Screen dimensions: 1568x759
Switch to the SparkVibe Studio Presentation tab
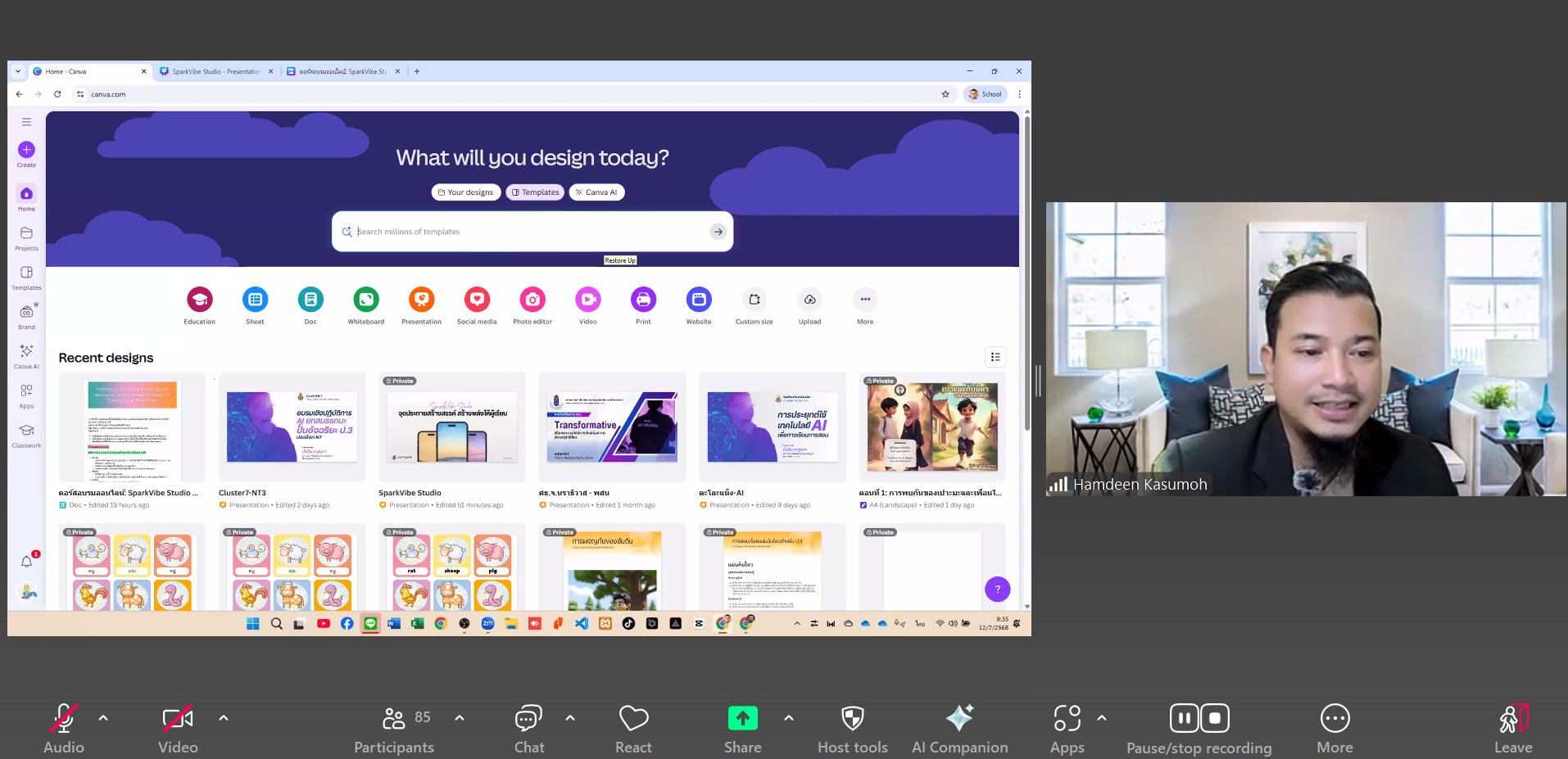215,72
